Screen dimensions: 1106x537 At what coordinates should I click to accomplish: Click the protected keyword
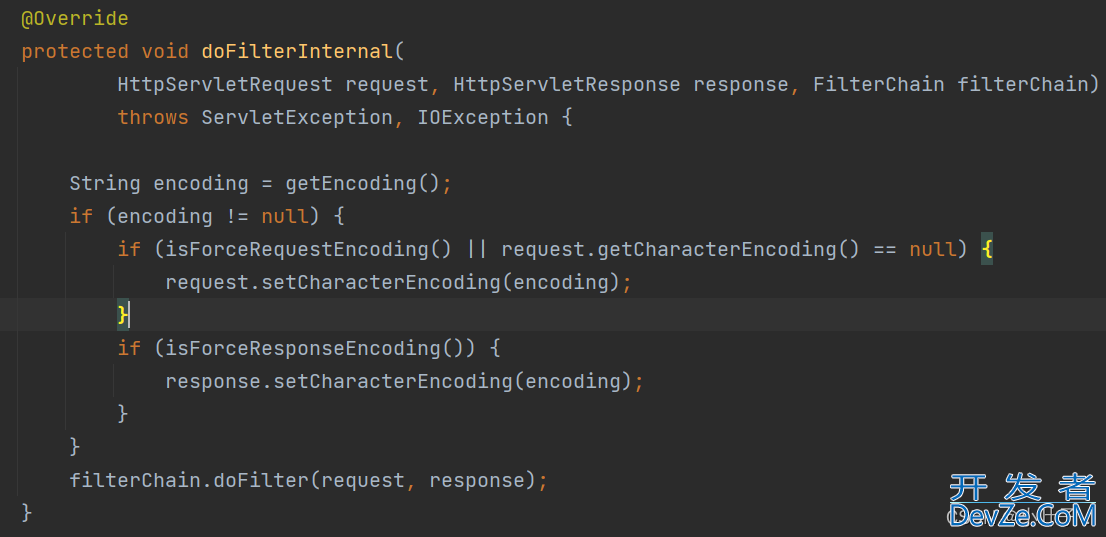[75, 52]
